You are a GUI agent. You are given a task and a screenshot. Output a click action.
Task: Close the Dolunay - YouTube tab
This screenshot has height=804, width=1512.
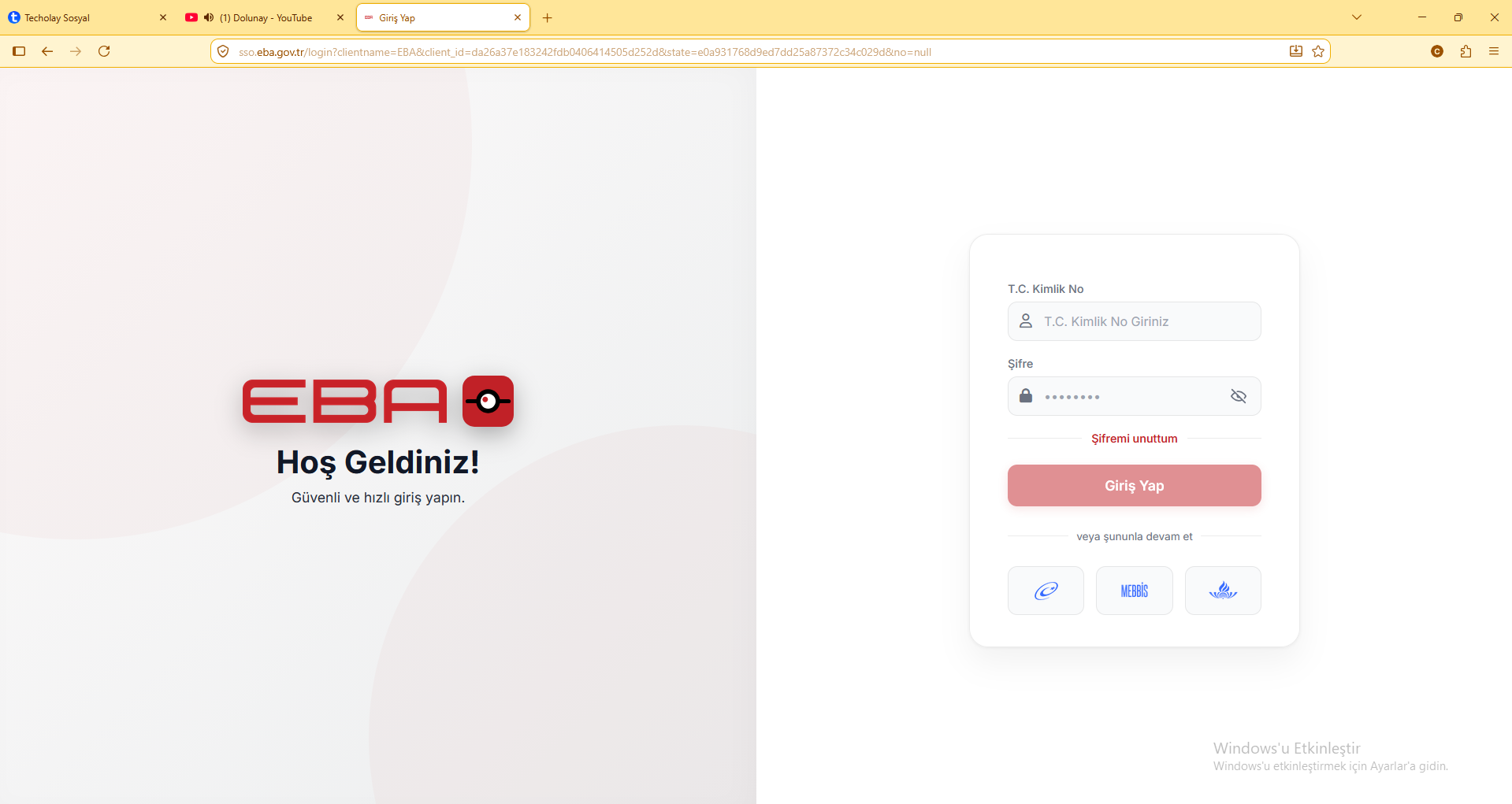[340, 17]
